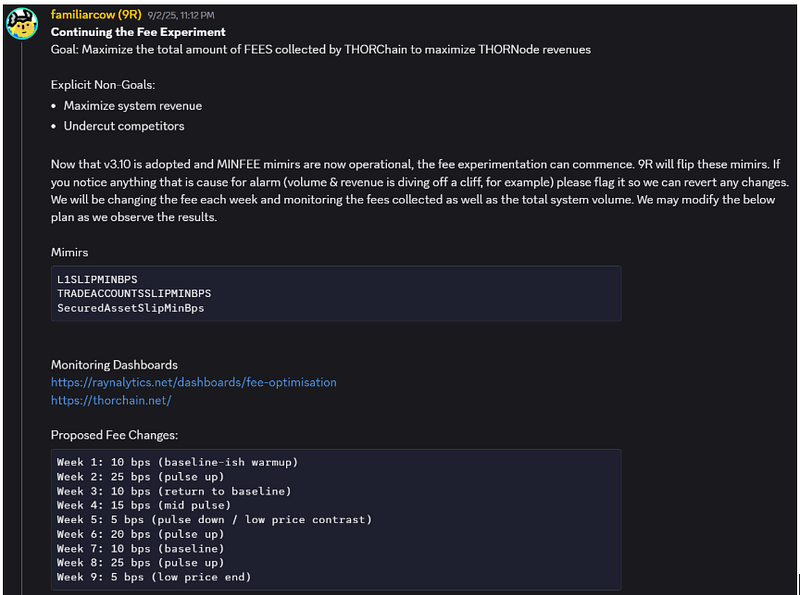The width and height of the screenshot is (800, 595).
Task: Click 'Week 9: 5 bps (low price end)' line
Action: point(154,577)
